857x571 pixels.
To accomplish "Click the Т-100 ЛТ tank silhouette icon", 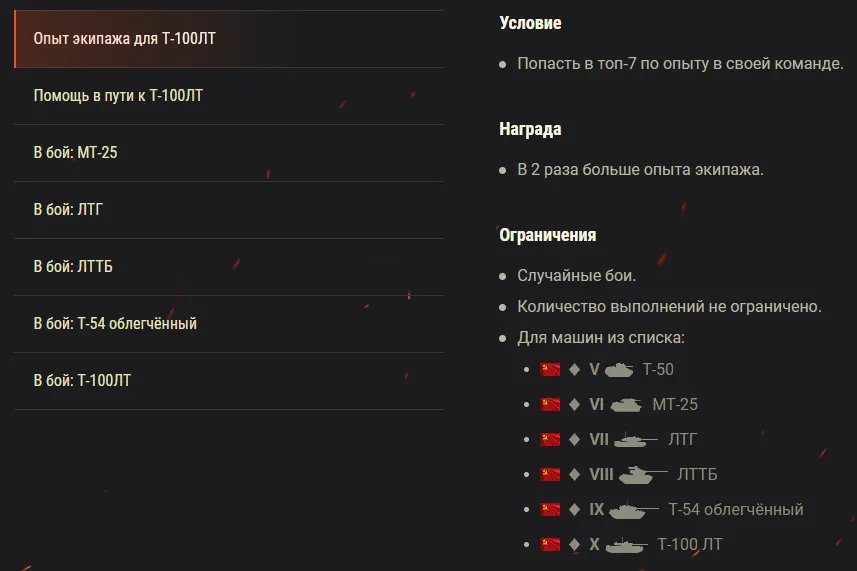I will pos(627,544).
